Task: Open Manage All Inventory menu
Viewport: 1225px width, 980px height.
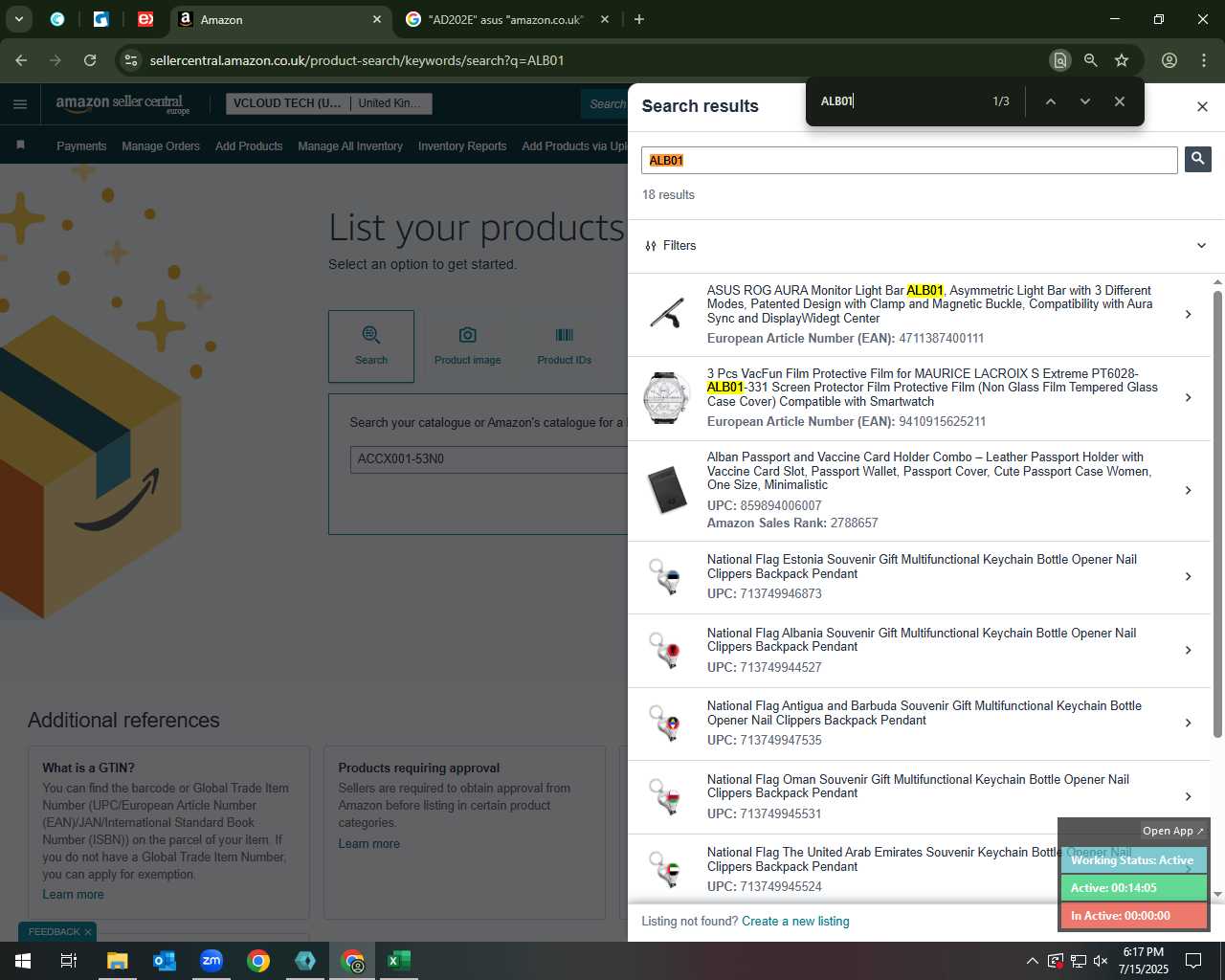Action: coord(350,146)
